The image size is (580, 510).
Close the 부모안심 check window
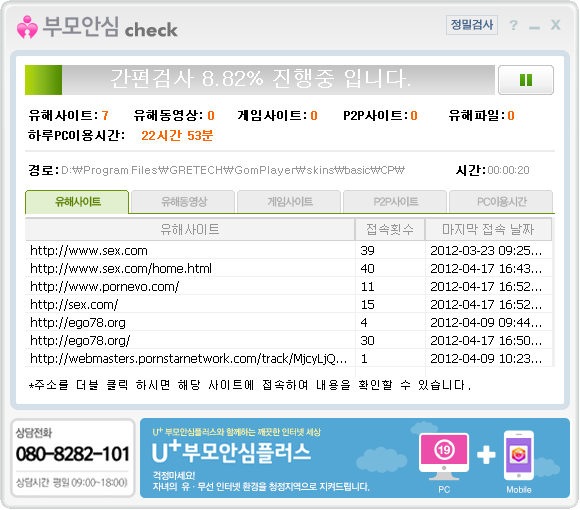555,25
